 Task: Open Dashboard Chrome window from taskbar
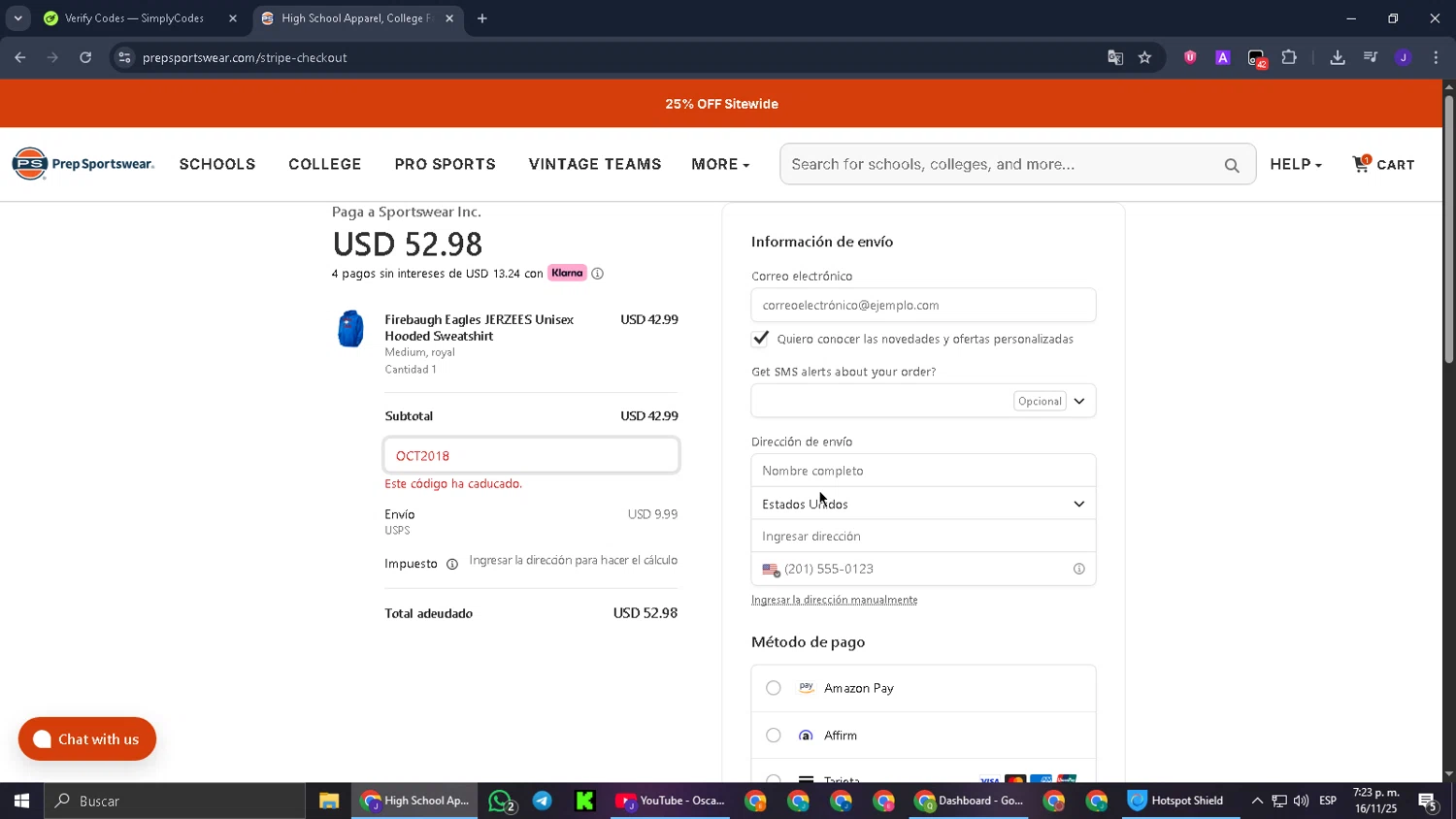(970, 801)
